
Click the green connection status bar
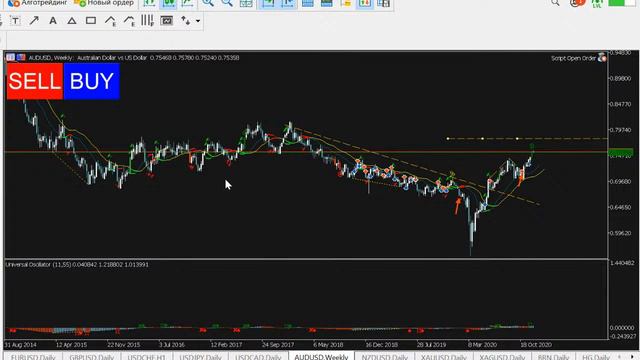pos(621,3)
